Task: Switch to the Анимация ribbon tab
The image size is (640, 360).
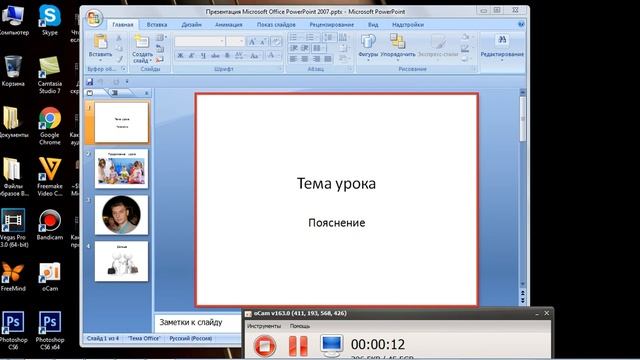Action: click(229, 24)
